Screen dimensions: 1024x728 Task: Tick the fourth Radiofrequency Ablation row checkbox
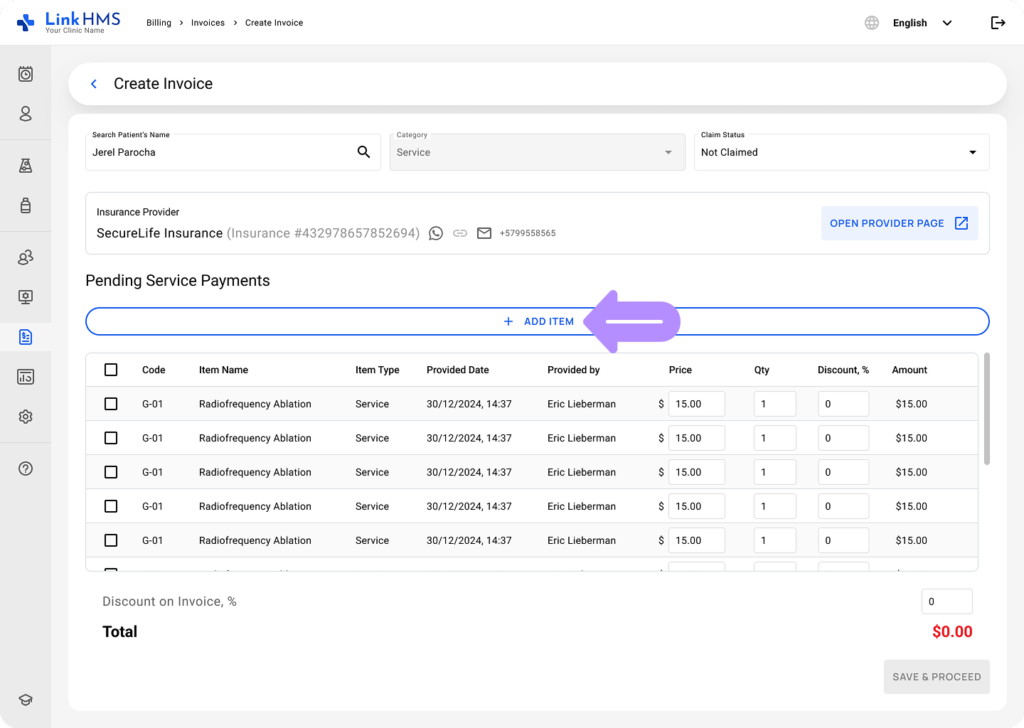click(111, 506)
